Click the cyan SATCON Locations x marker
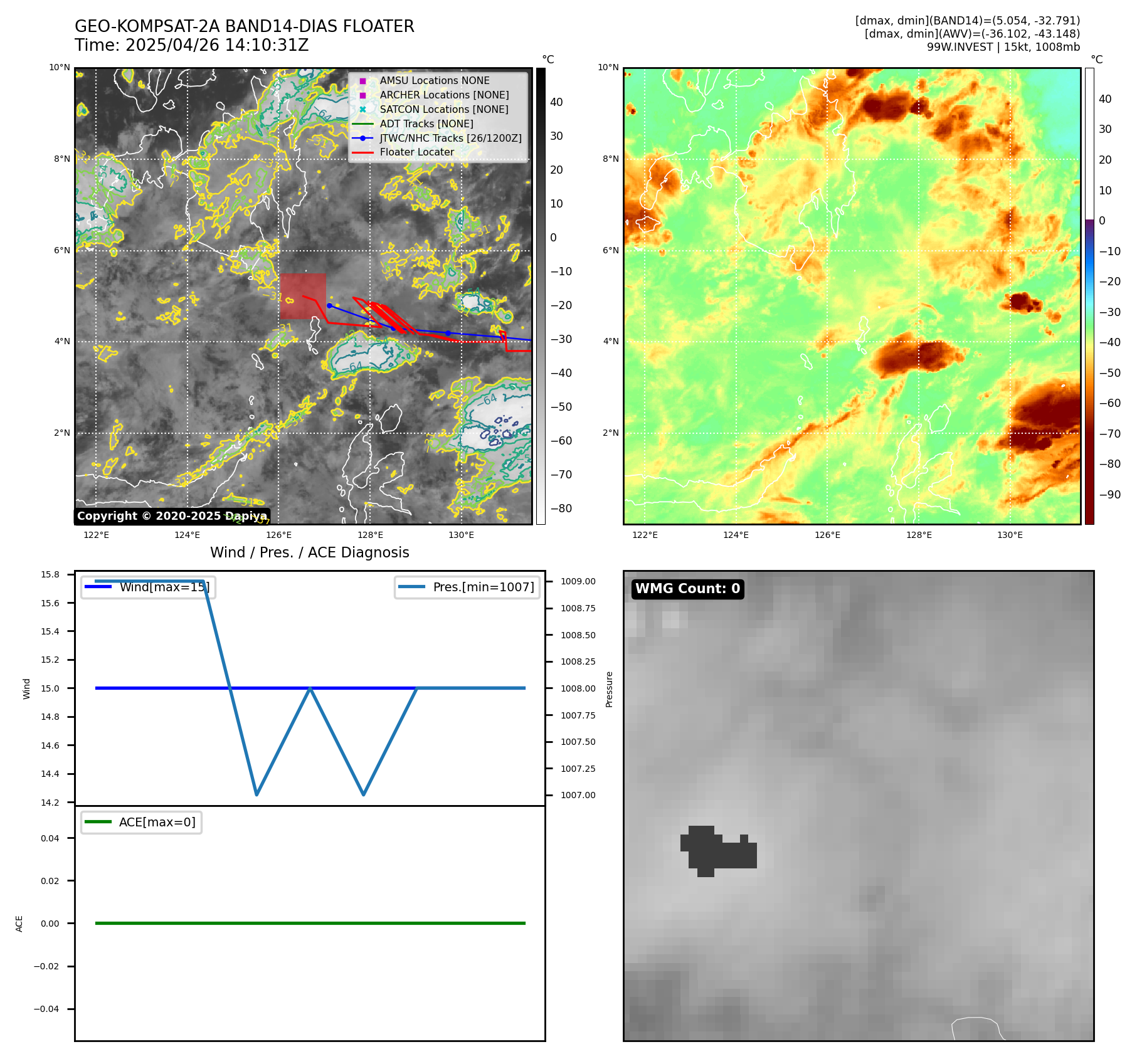This screenshot has height=1064, width=1137. point(362,109)
